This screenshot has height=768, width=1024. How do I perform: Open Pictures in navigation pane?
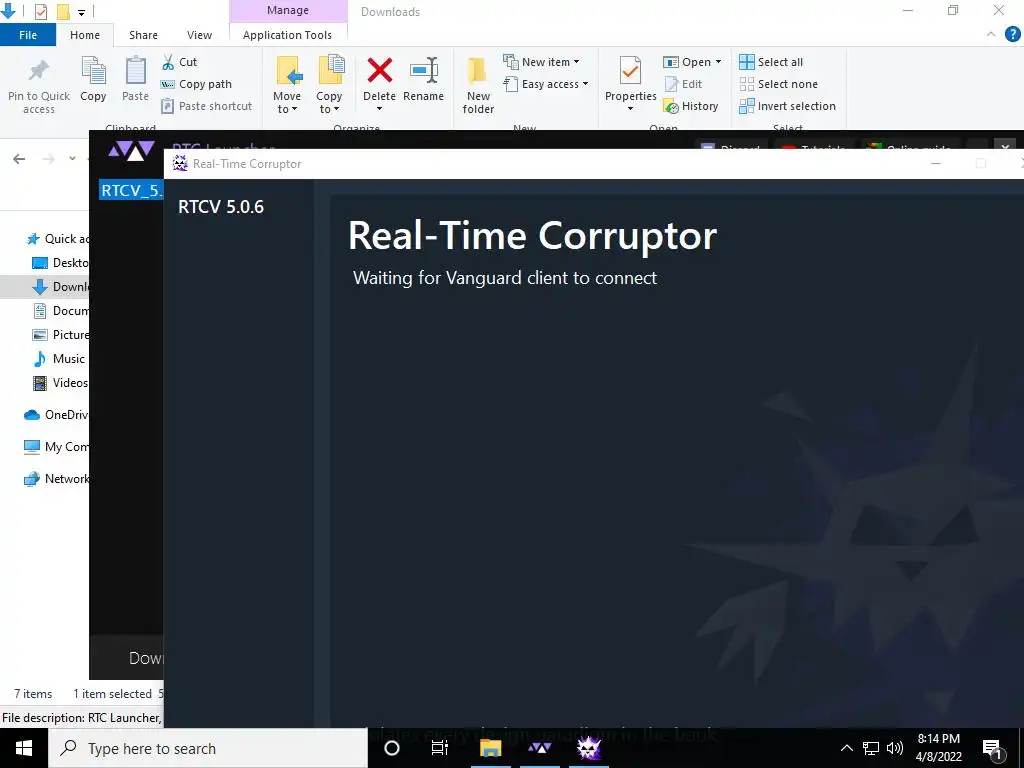(61, 334)
